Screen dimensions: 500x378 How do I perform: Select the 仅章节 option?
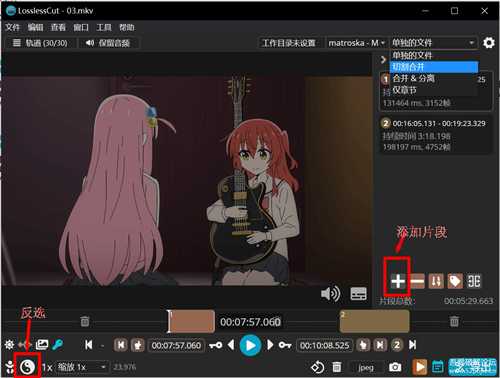433,90
